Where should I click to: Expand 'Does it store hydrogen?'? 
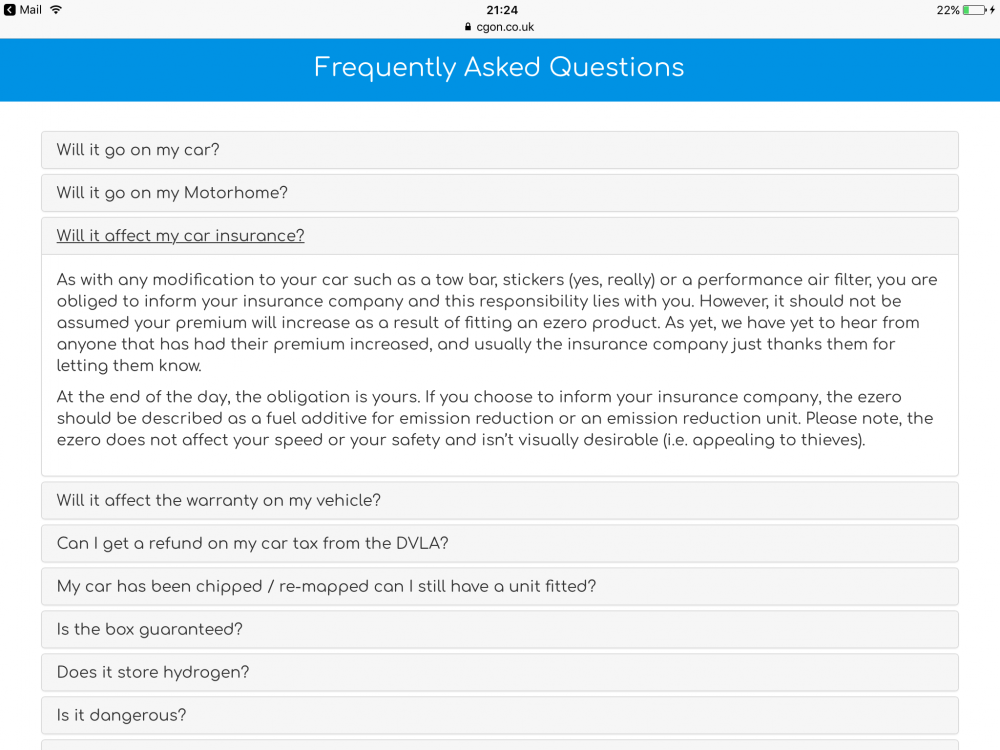coord(499,672)
